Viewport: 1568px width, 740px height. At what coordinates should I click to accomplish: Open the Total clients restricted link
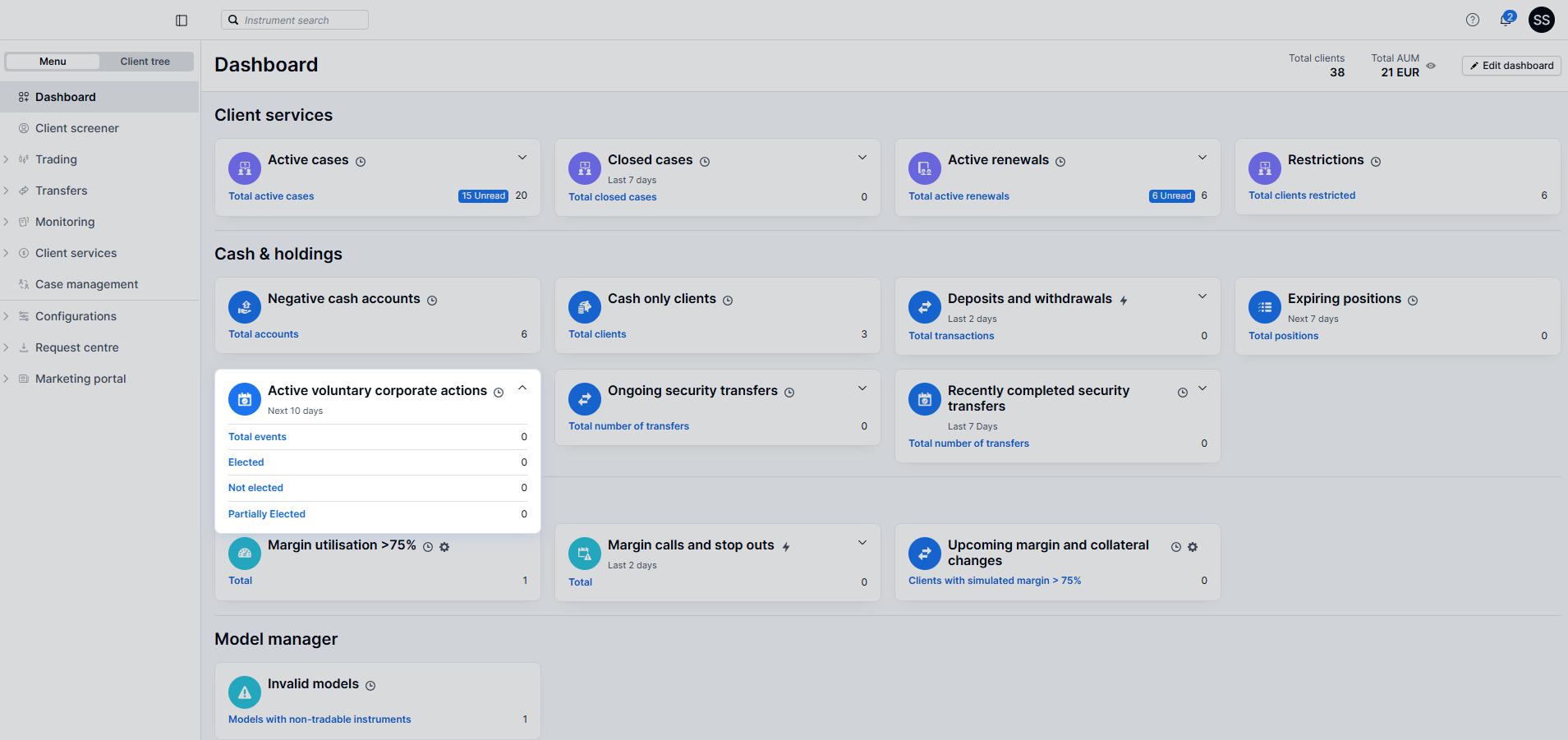pos(1302,195)
